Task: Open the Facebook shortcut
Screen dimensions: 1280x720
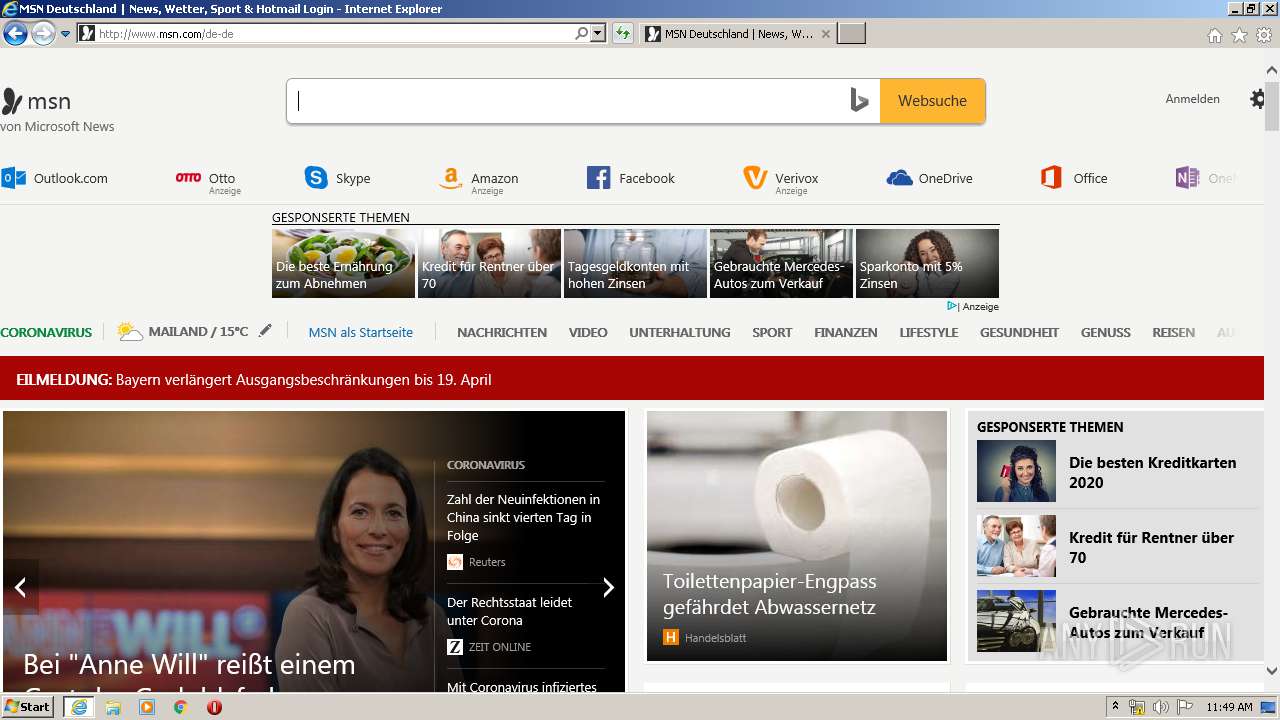Action: click(631, 178)
